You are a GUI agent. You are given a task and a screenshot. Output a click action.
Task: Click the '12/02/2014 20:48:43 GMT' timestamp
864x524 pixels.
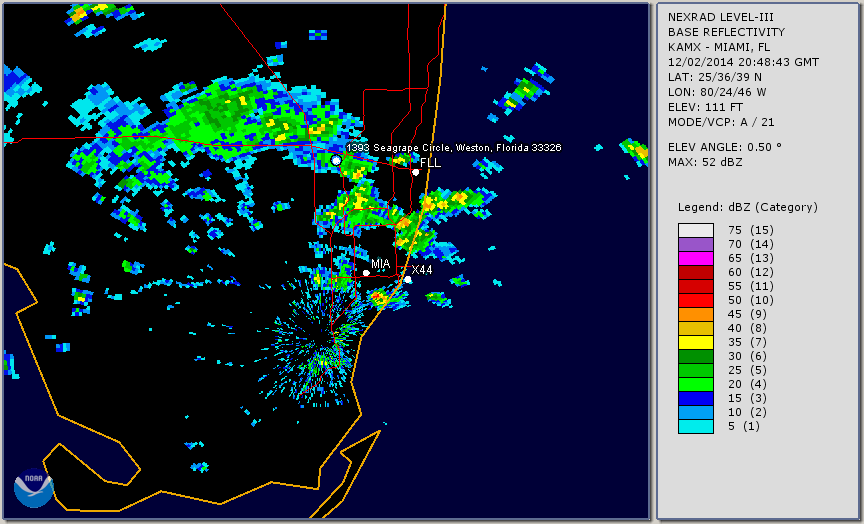(743, 62)
